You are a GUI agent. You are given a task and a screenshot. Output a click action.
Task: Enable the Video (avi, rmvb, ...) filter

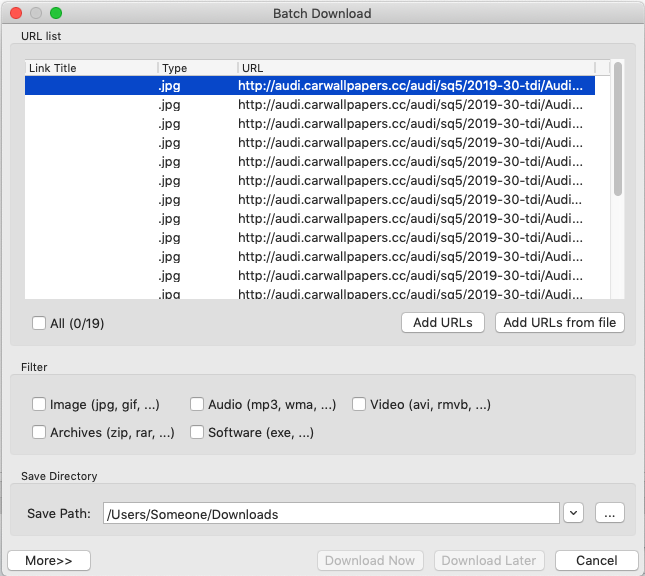(x=359, y=404)
